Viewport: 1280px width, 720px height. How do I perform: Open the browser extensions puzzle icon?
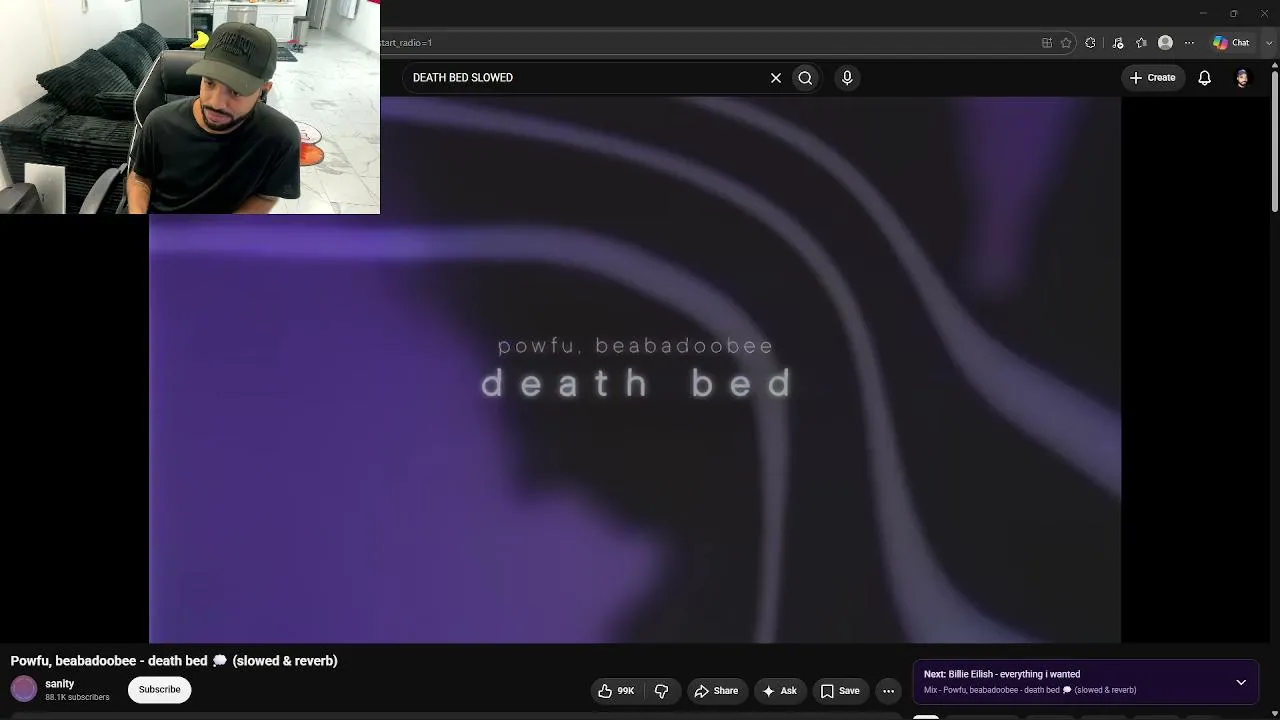pos(1090,43)
